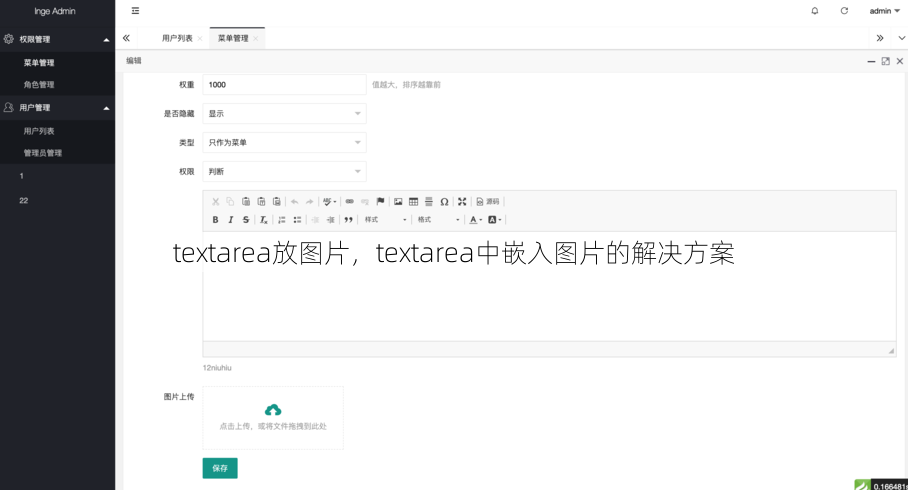Viewport: 908px width, 490px height.
Task: Toggle italic formatting
Action: [x=230, y=220]
